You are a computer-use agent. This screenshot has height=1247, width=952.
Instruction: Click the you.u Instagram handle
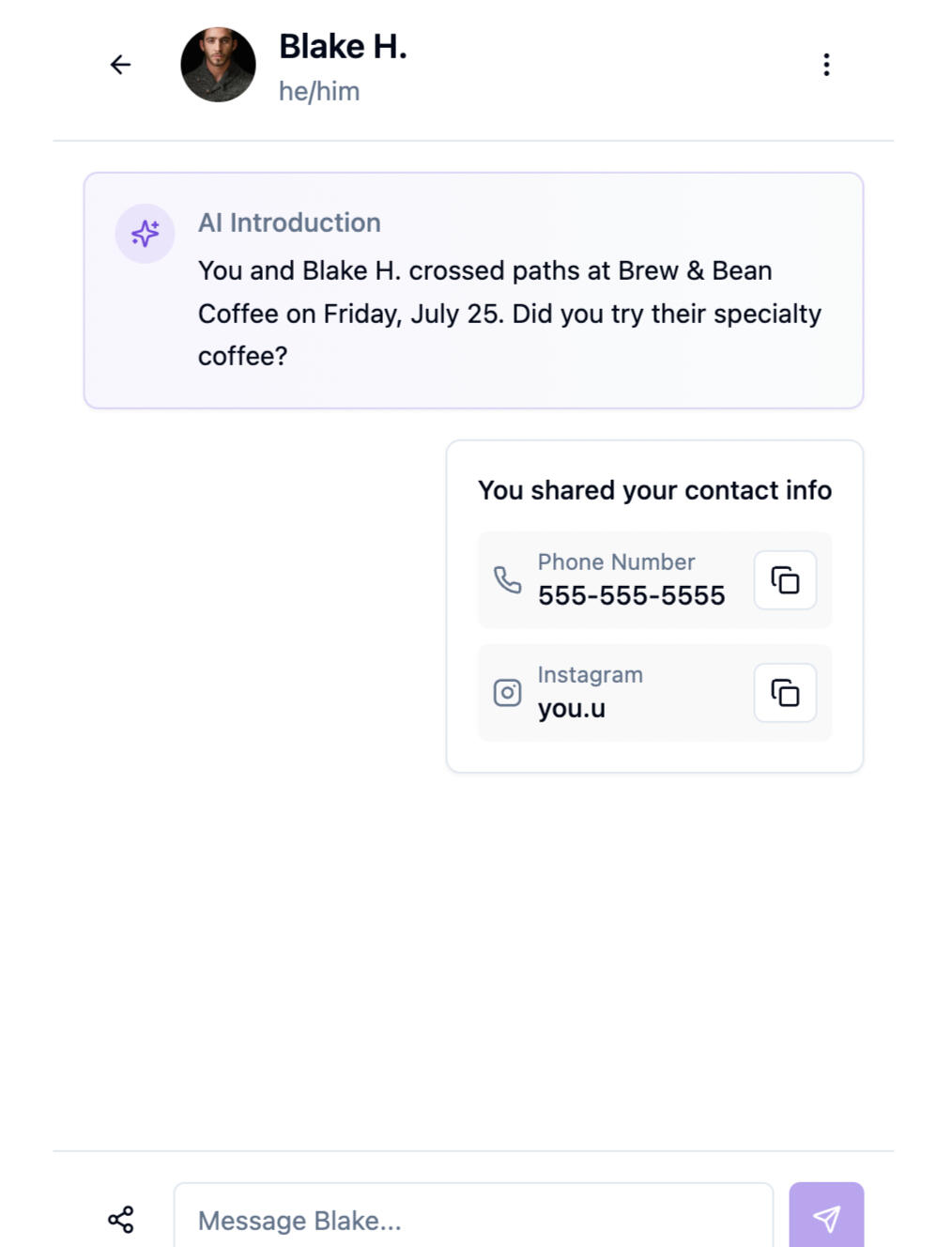point(571,708)
